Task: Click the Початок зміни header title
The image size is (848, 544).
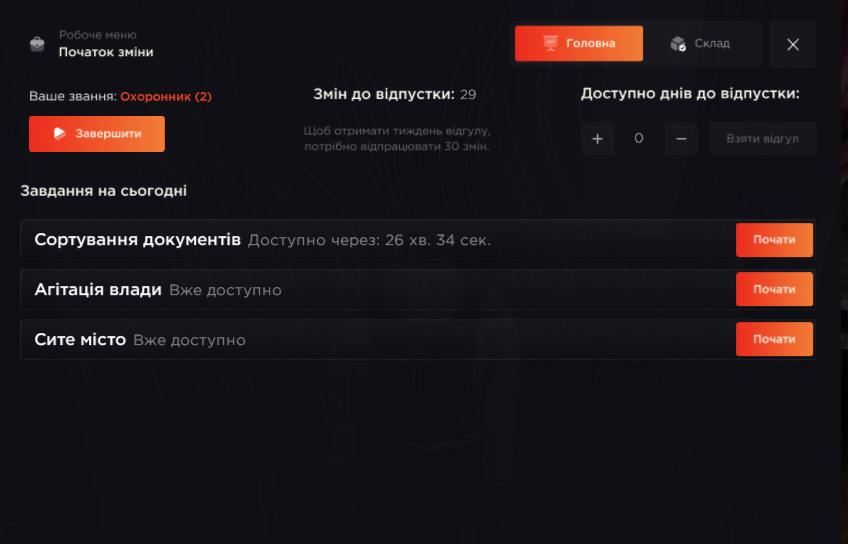Action: point(106,52)
